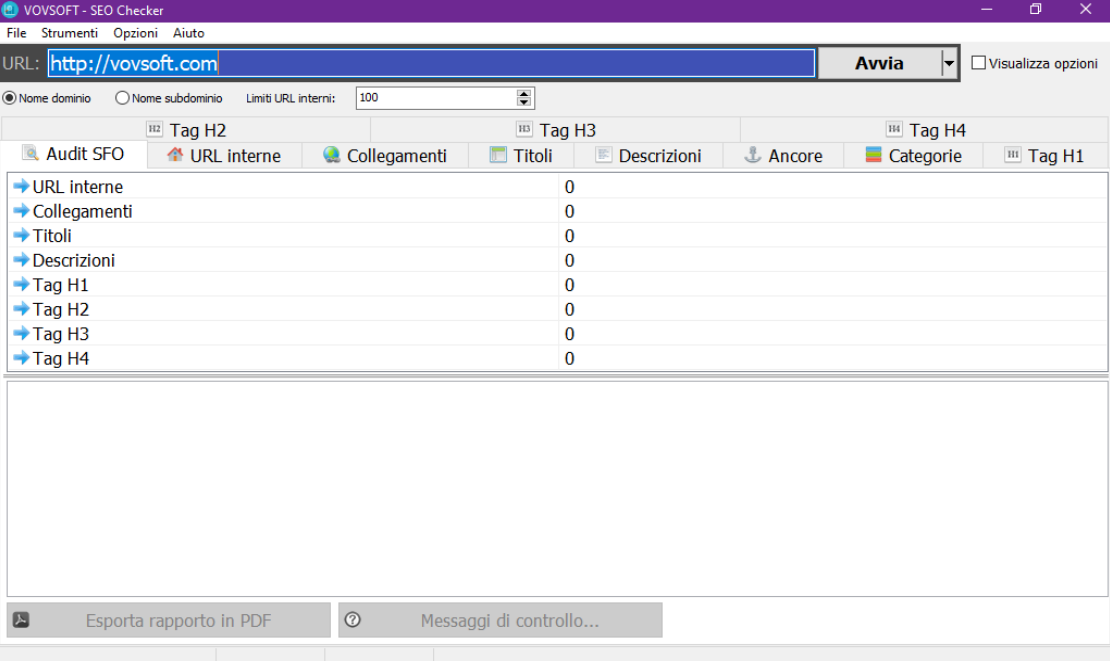Increase Limiti URL interni with up arrow
The height and width of the screenshot is (661, 1110).
click(523, 93)
